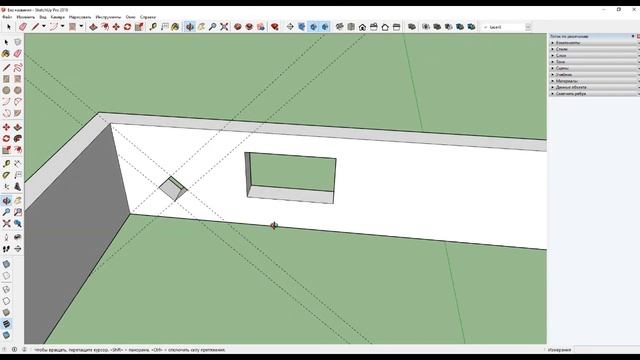
Task: Toggle Display Section Fill in the top toolbar
Action: (x=325, y=27)
